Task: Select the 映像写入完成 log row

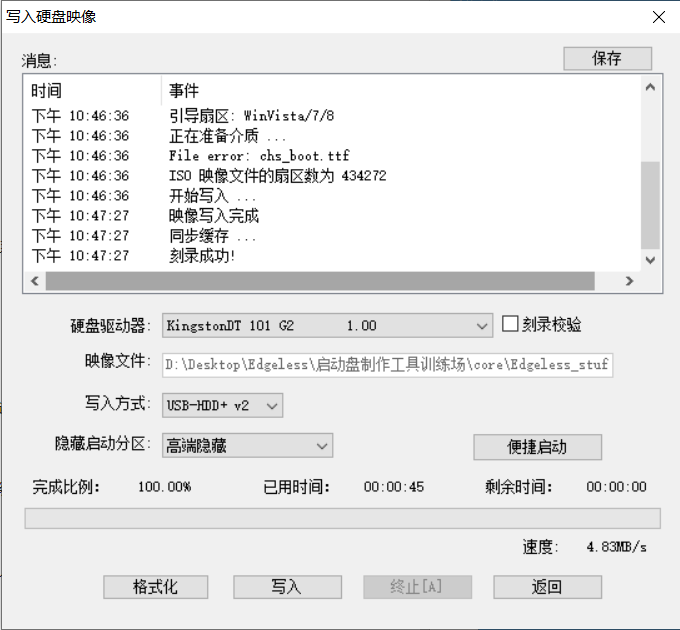Action: tap(332, 215)
